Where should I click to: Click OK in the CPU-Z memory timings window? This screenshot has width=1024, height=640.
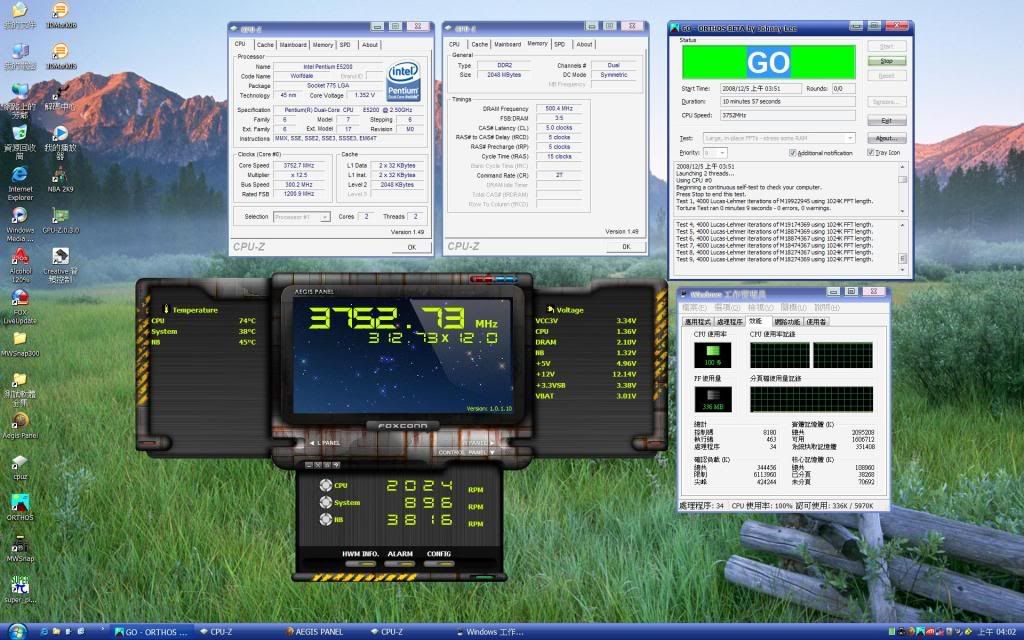pyautogui.click(x=626, y=247)
